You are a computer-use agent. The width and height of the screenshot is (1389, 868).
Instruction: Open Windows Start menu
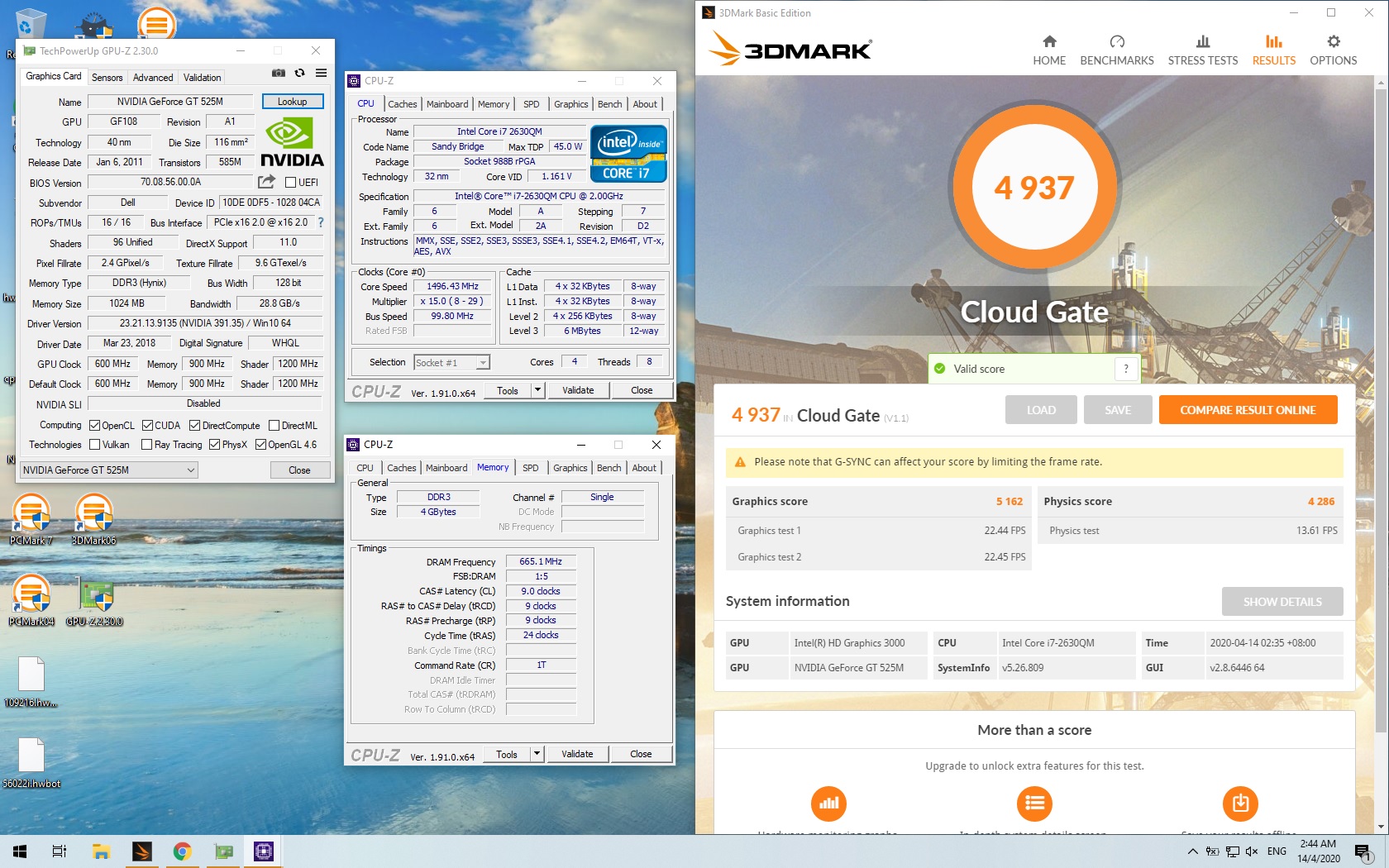(20, 851)
